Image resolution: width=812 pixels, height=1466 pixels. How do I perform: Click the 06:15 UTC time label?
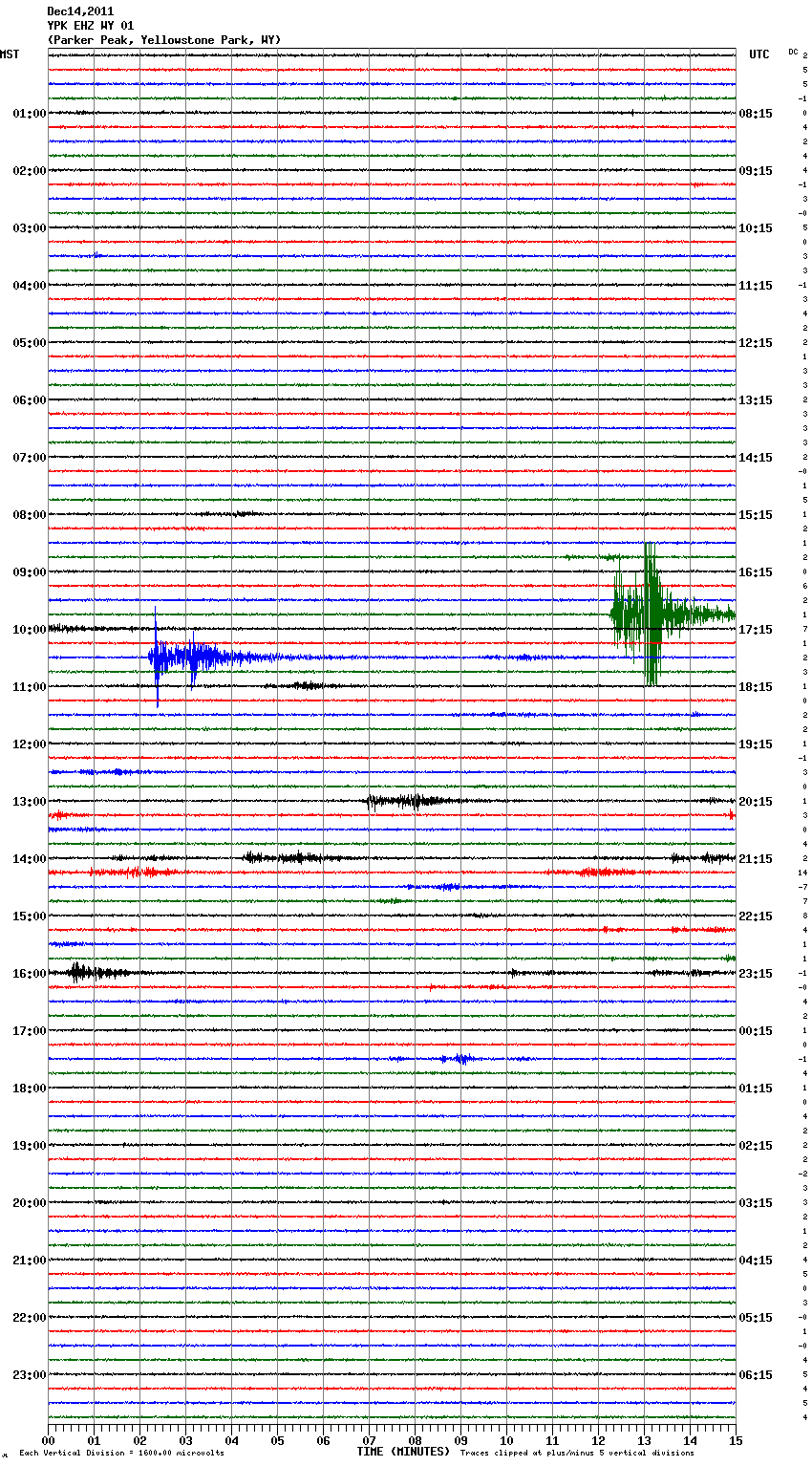pos(756,1375)
